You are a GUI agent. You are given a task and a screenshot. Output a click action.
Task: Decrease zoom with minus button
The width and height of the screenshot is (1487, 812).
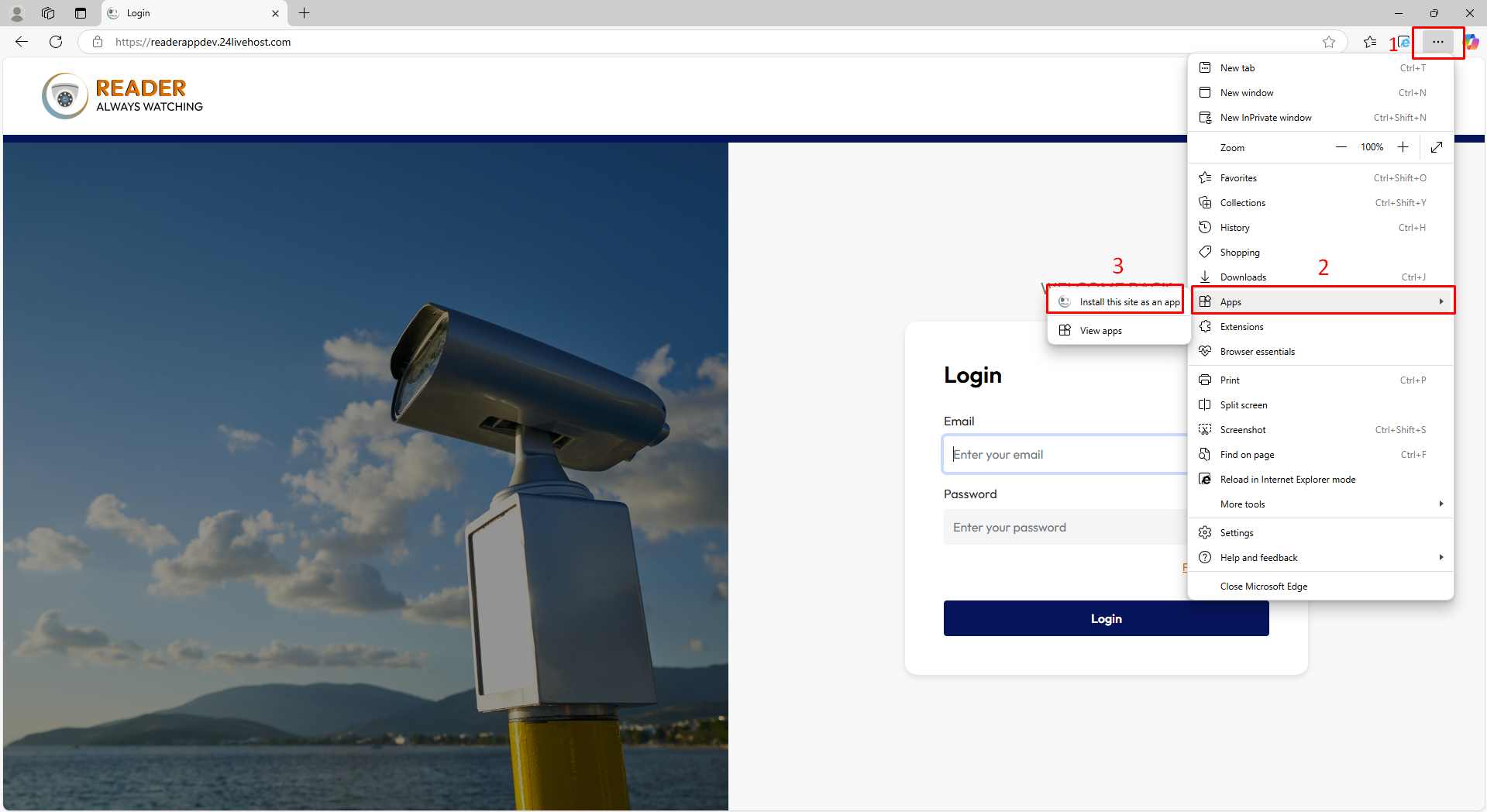point(1341,147)
